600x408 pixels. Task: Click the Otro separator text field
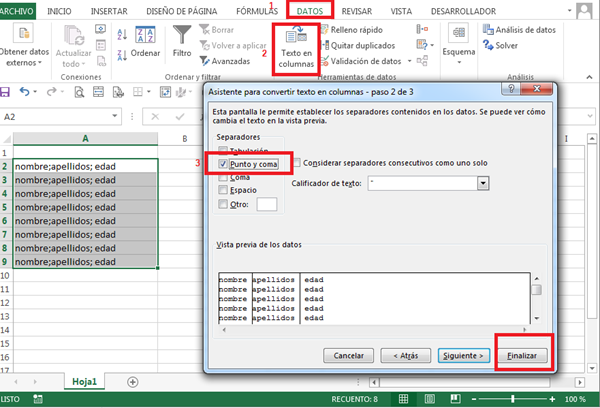pos(266,204)
